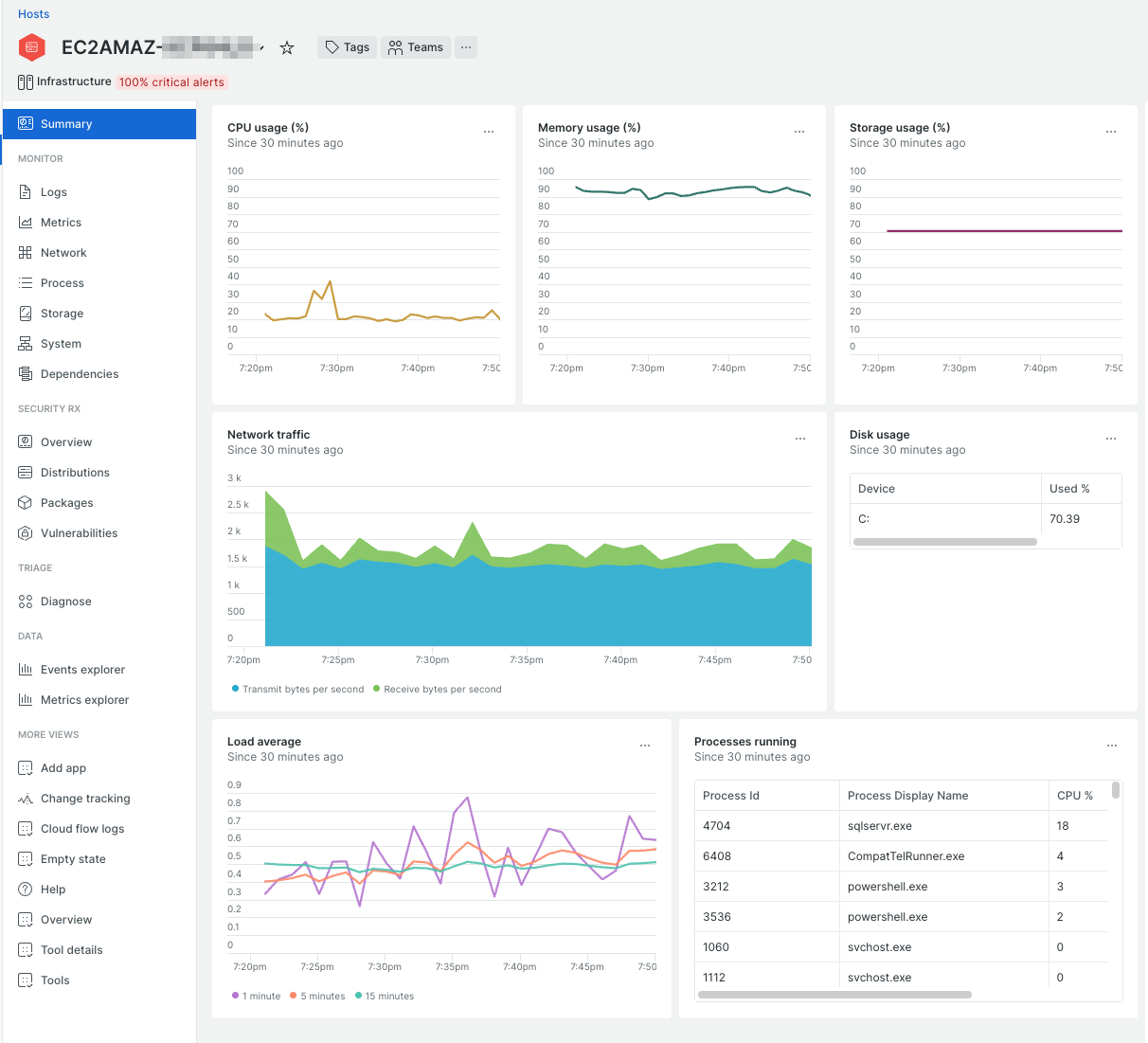Click the Processes table horizontal scrollbar
1148x1043 pixels.
[x=834, y=995]
